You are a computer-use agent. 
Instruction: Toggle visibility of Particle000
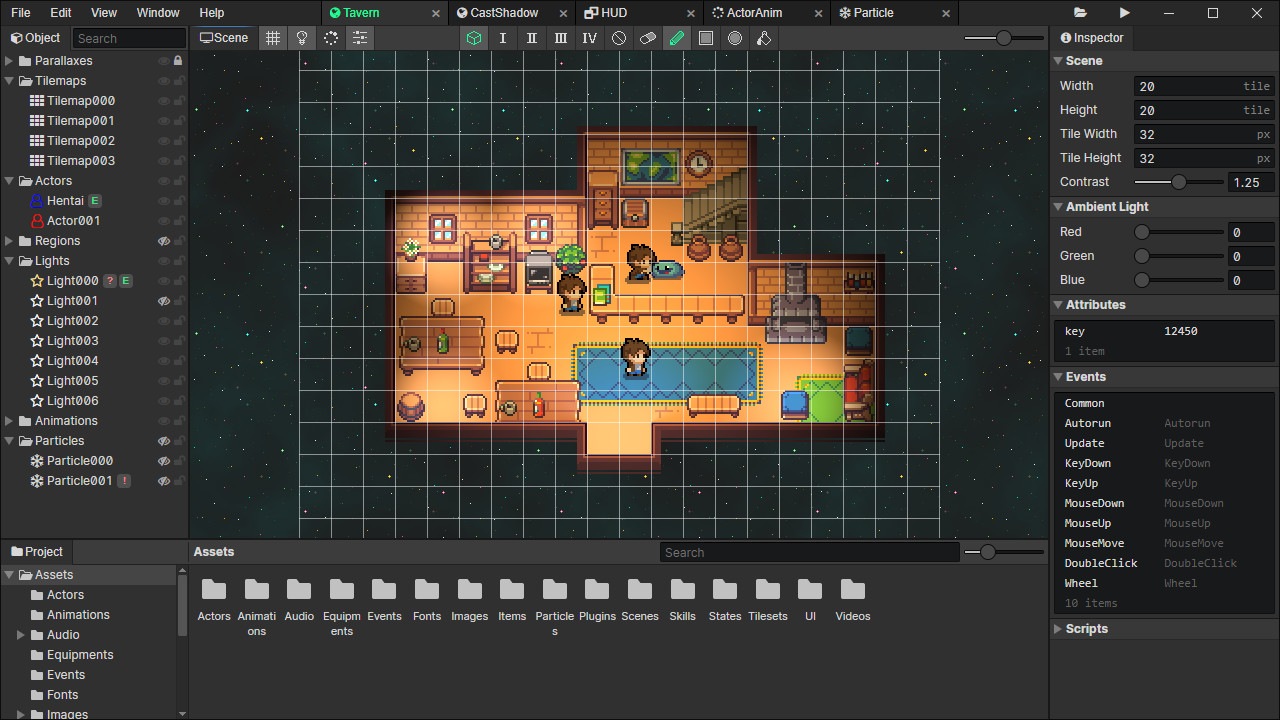(x=166, y=460)
